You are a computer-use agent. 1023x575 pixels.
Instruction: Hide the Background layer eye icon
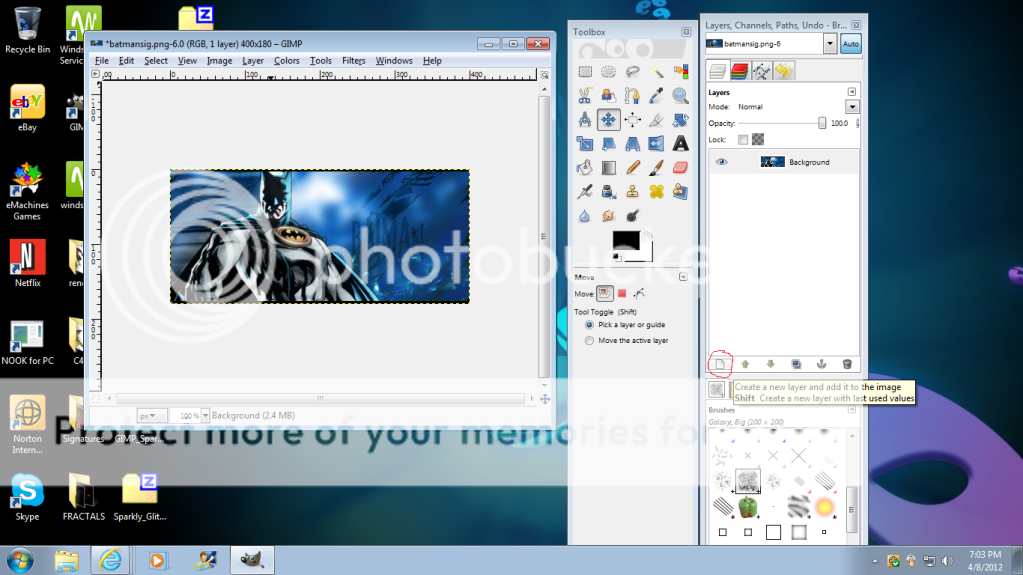(721, 162)
